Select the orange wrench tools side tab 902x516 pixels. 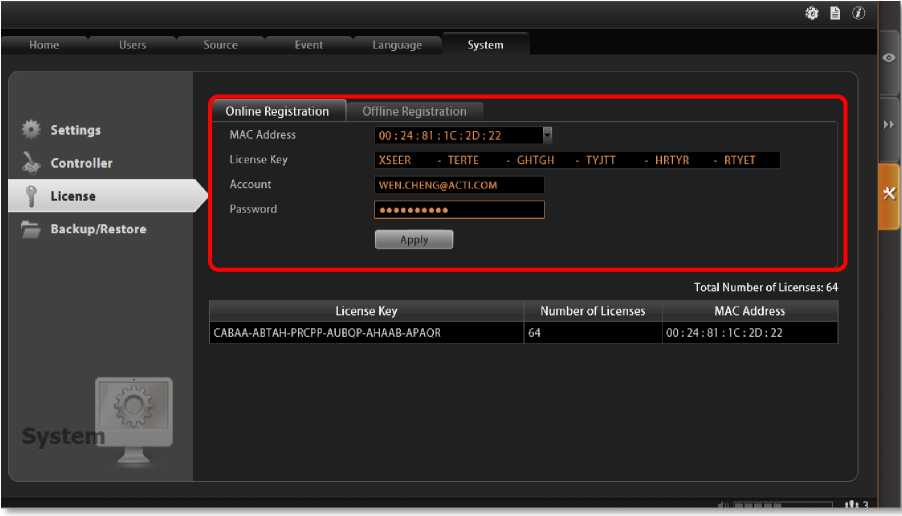click(x=889, y=194)
